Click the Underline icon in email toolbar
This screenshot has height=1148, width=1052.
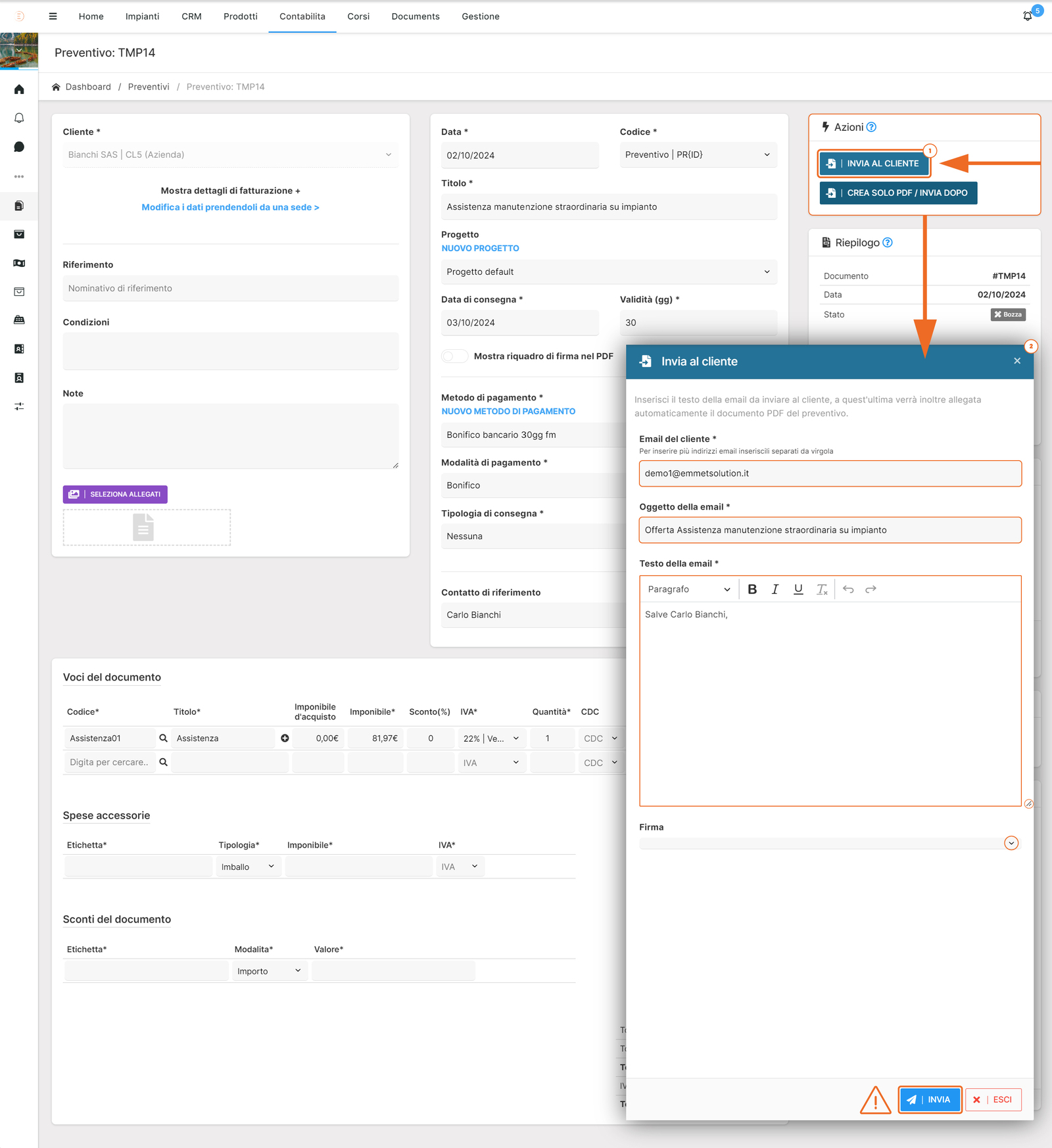[x=798, y=589]
